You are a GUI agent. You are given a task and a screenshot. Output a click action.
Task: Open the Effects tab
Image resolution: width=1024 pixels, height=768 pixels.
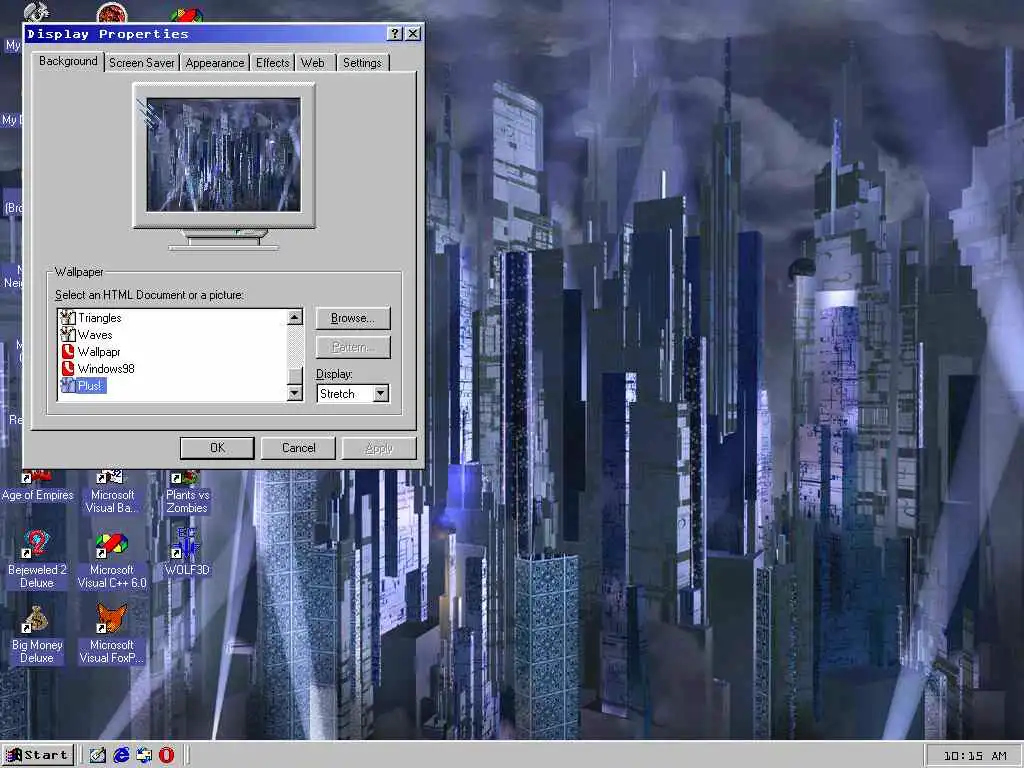pos(272,63)
